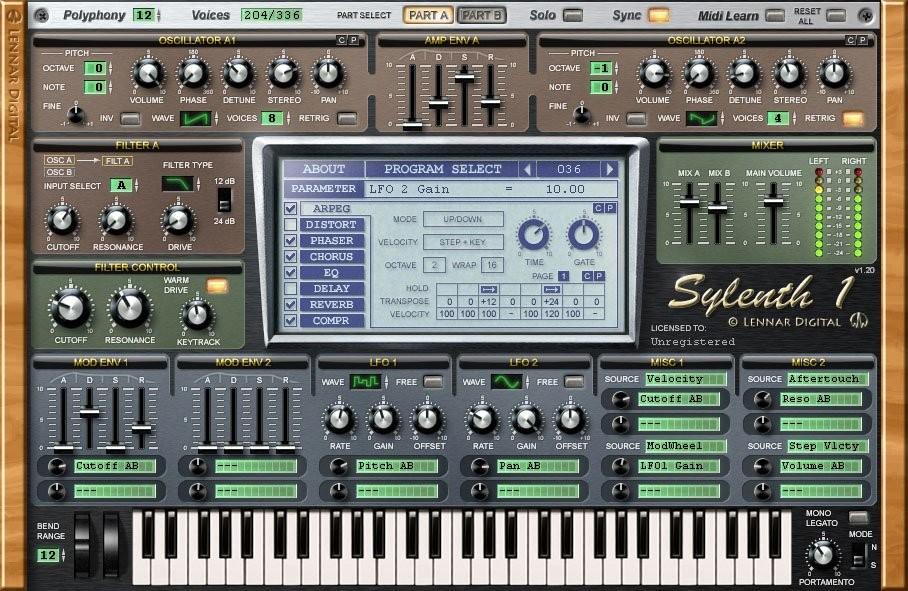Screen dimensions: 908x591
Task: Click the Oscillator A1 Volume knob
Action: 147,73
